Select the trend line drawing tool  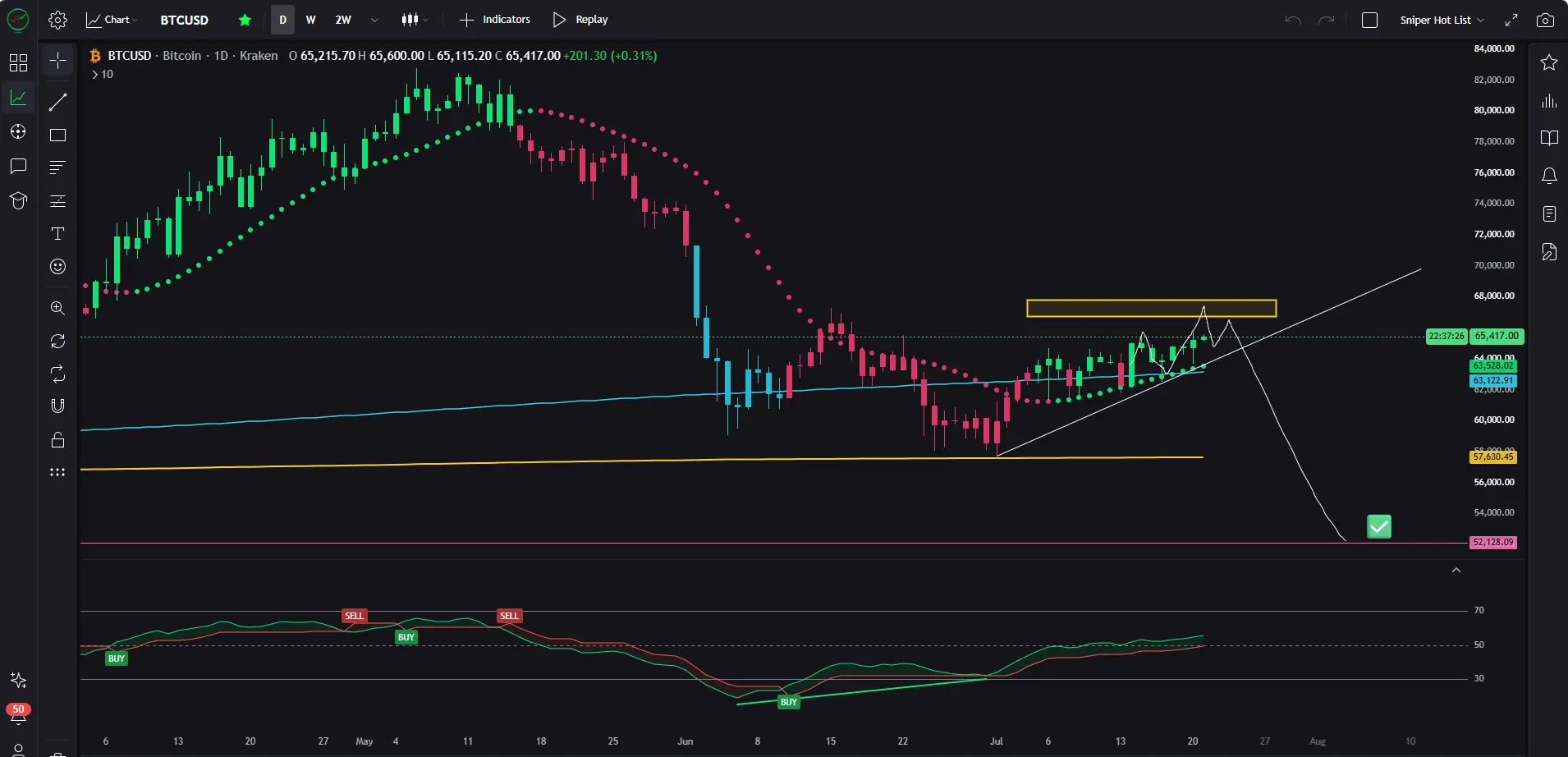coord(57,102)
